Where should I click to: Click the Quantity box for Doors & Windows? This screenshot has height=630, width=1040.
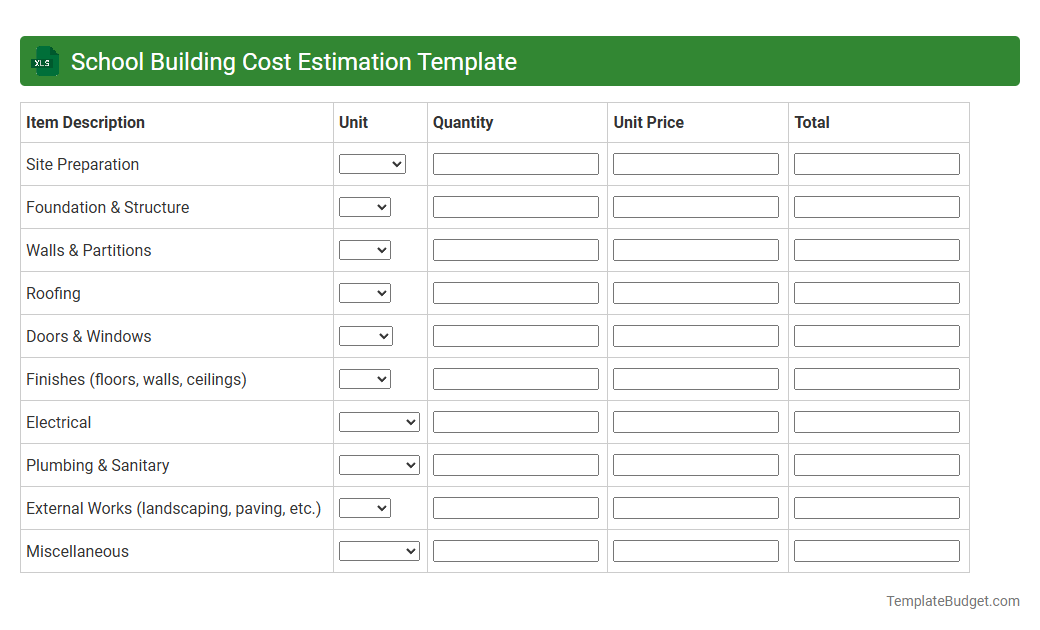pyautogui.click(x=515, y=335)
